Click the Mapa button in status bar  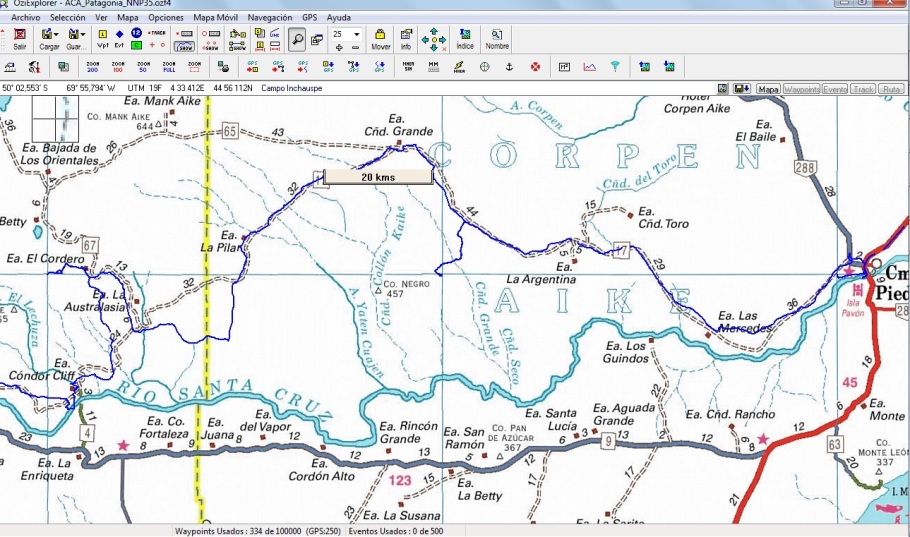click(x=768, y=89)
